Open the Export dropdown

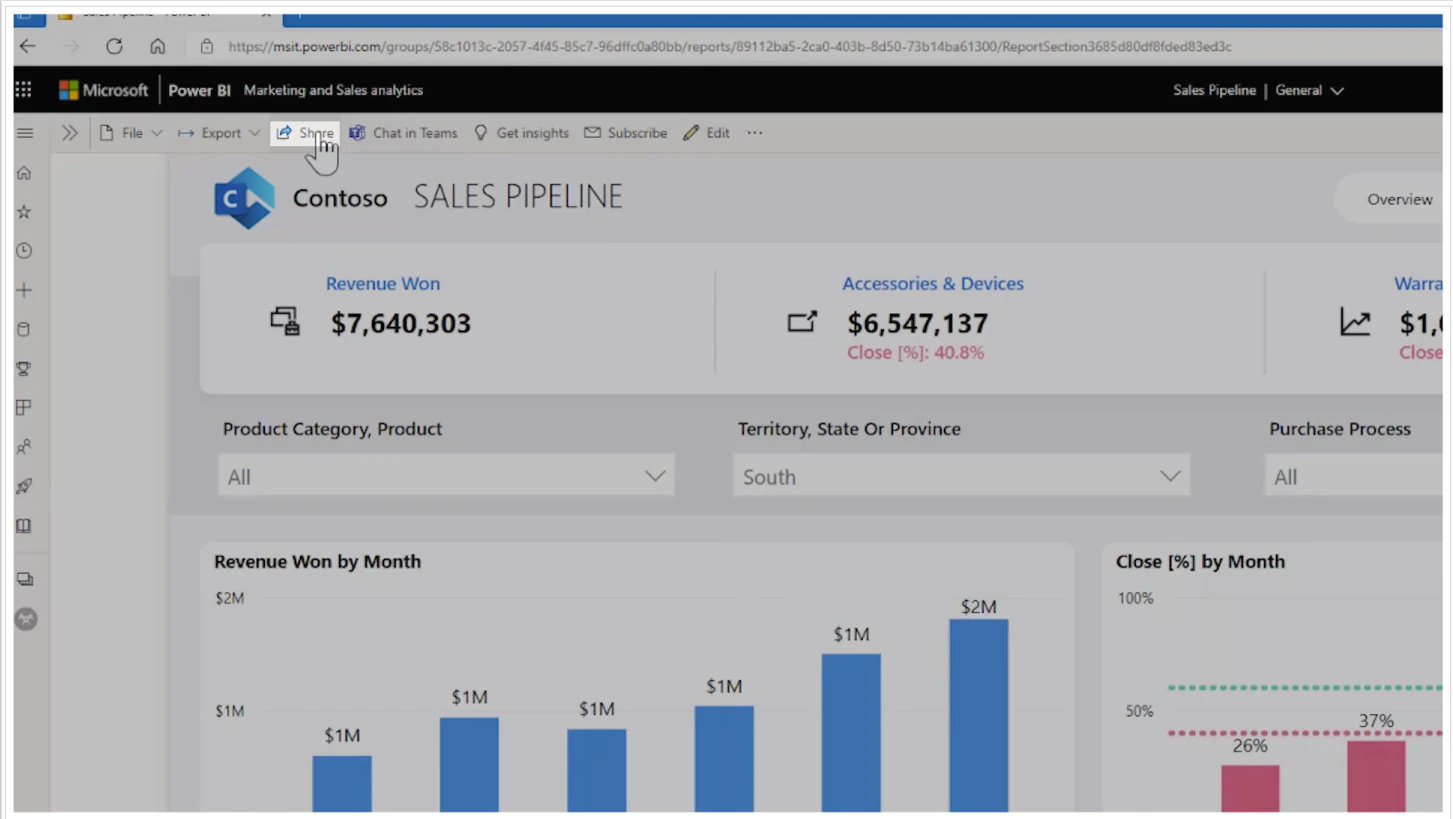tap(219, 133)
